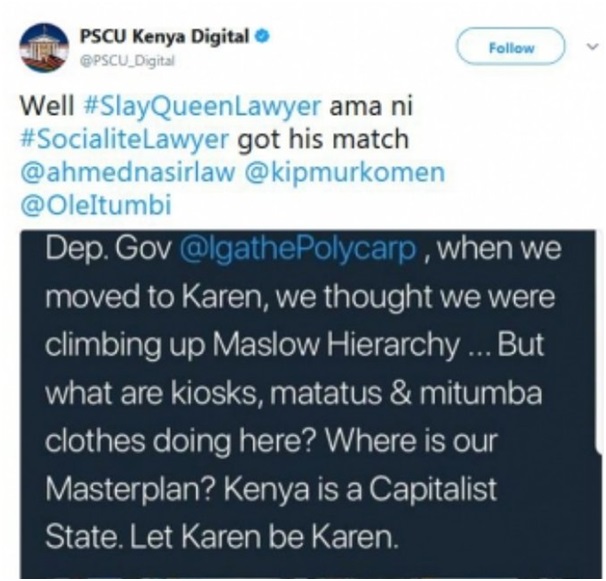View the @OleItumbi profile mention
Image resolution: width=606 pixels, height=581 pixels.
click(95, 205)
